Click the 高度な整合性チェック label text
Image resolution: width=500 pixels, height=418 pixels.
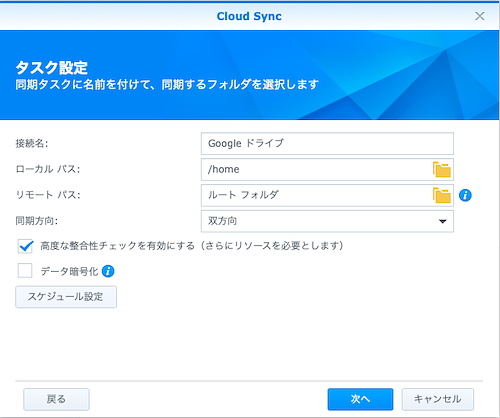pos(192,246)
